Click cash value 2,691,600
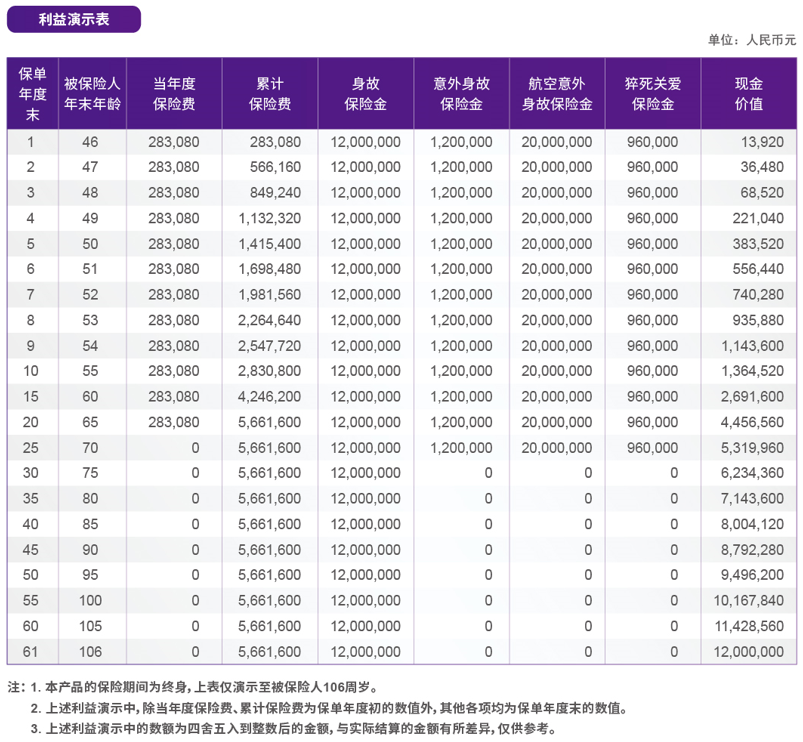 tap(753, 396)
